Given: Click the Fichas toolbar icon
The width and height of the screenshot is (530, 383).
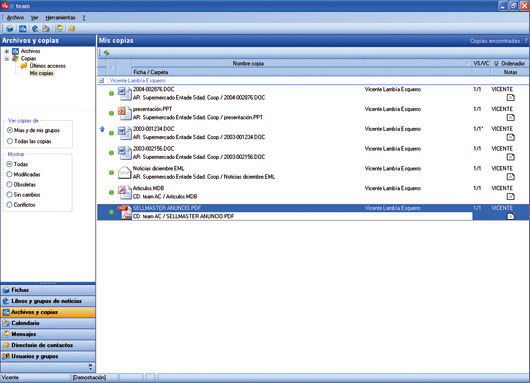Looking at the screenshot, I should [x=10, y=29].
